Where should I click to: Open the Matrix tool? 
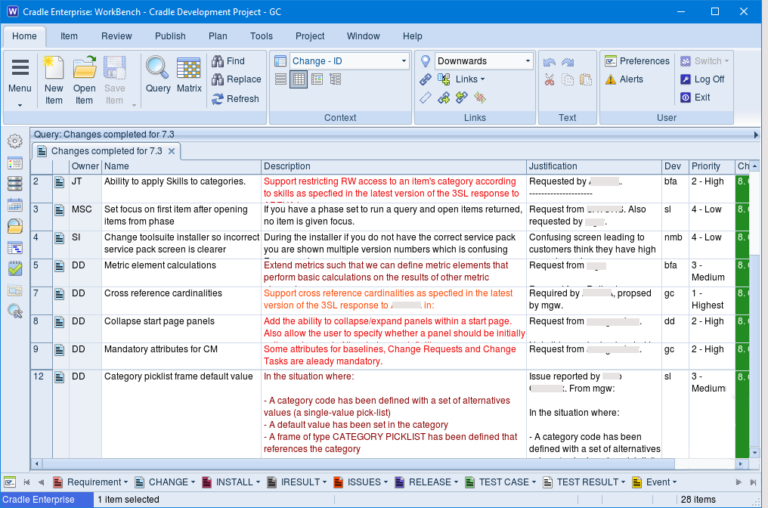tap(189, 74)
